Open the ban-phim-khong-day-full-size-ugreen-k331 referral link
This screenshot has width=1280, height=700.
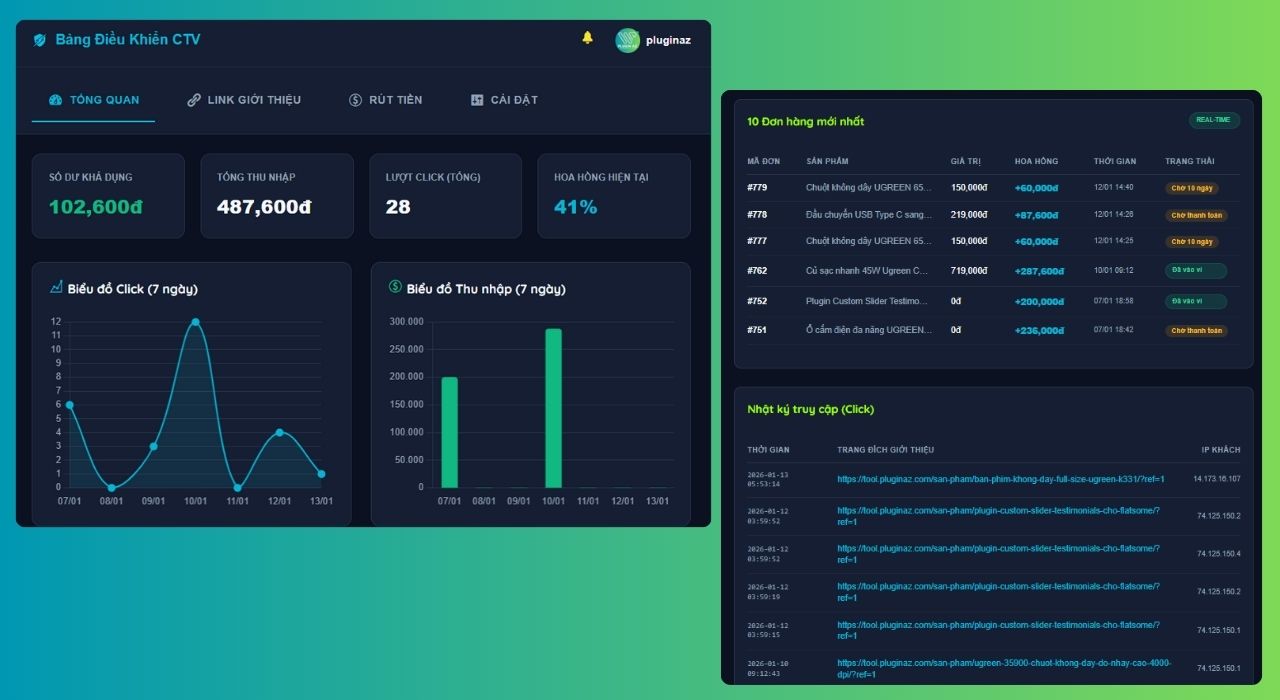click(x=1000, y=479)
